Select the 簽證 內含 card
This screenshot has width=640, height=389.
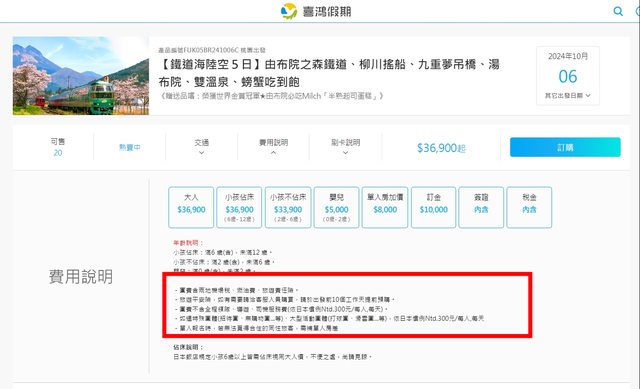tap(481, 207)
